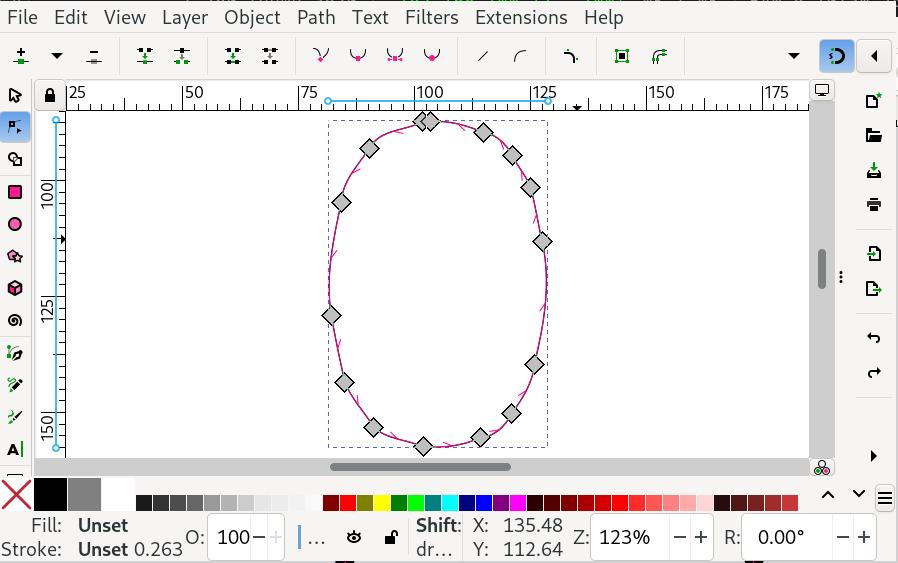The height and width of the screenshot is (563, 898).
Task: Click Delete selected nodes button
Action: [94, 56]
